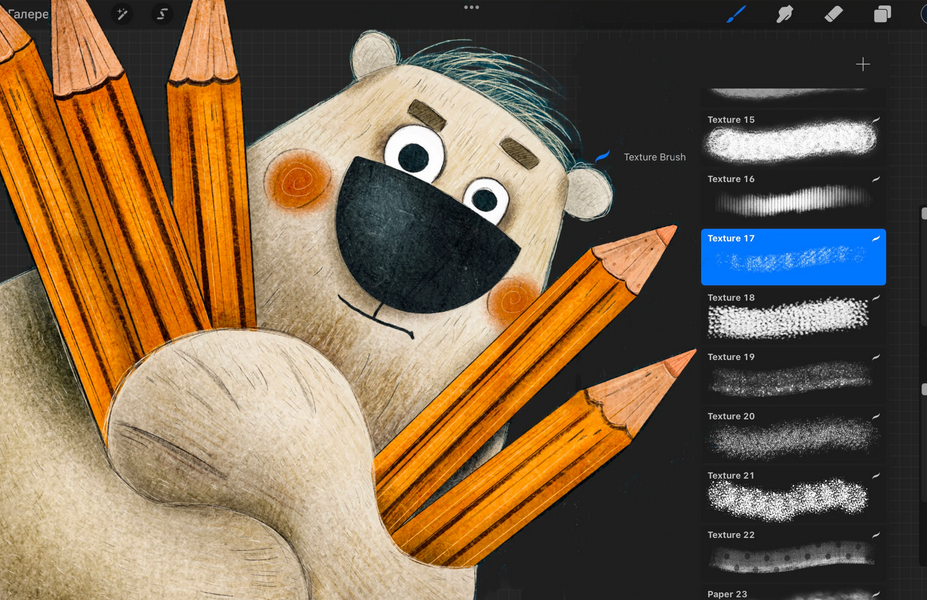Screen dimensions: 927x600
Task: Pick the Texture 21 brush
Action: pyautogui.click(x=793, y=494)
